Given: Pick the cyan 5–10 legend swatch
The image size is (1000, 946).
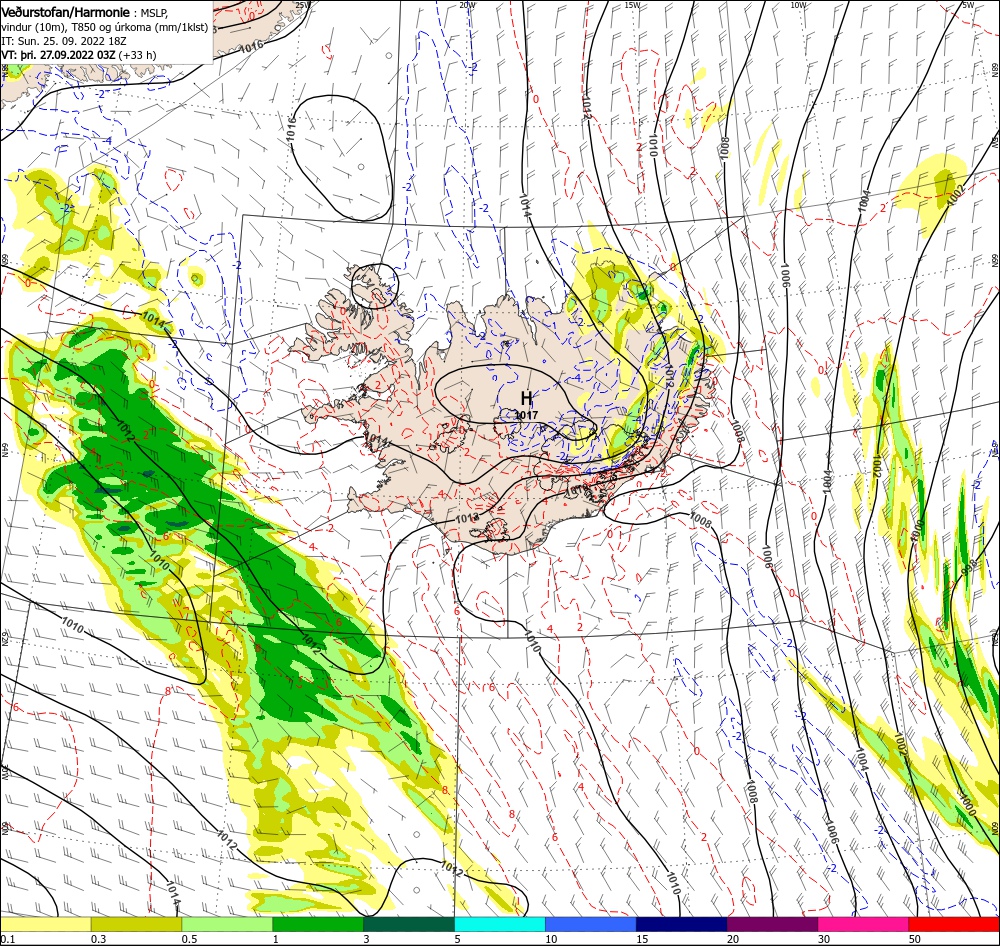Looking at the screenshot, I should coord(500,924).
